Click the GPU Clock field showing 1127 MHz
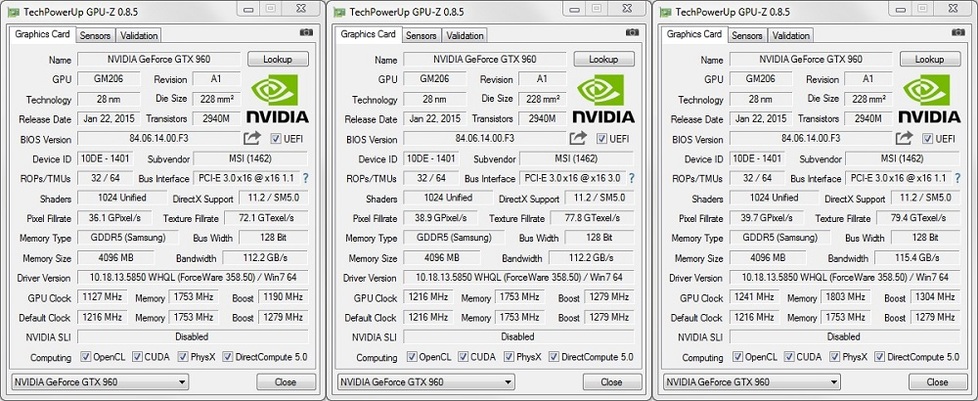The width and height of the screenshot is (978, 401). [x=102, y=297]
